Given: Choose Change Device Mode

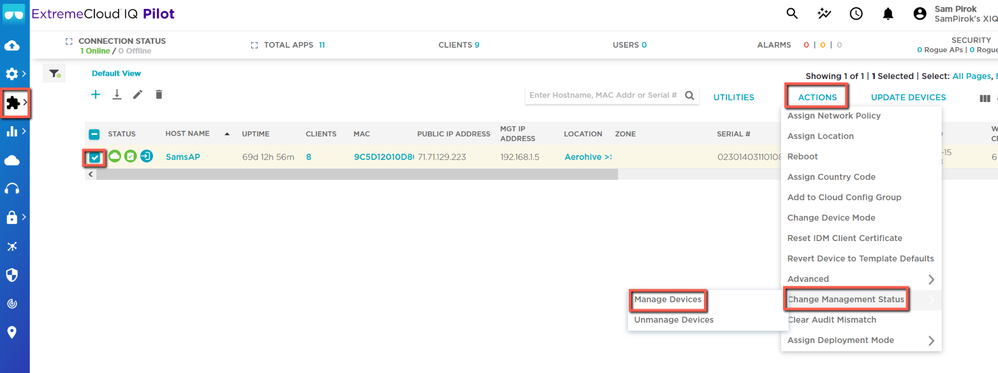Looking at the screenshot, I should point(831,218).
